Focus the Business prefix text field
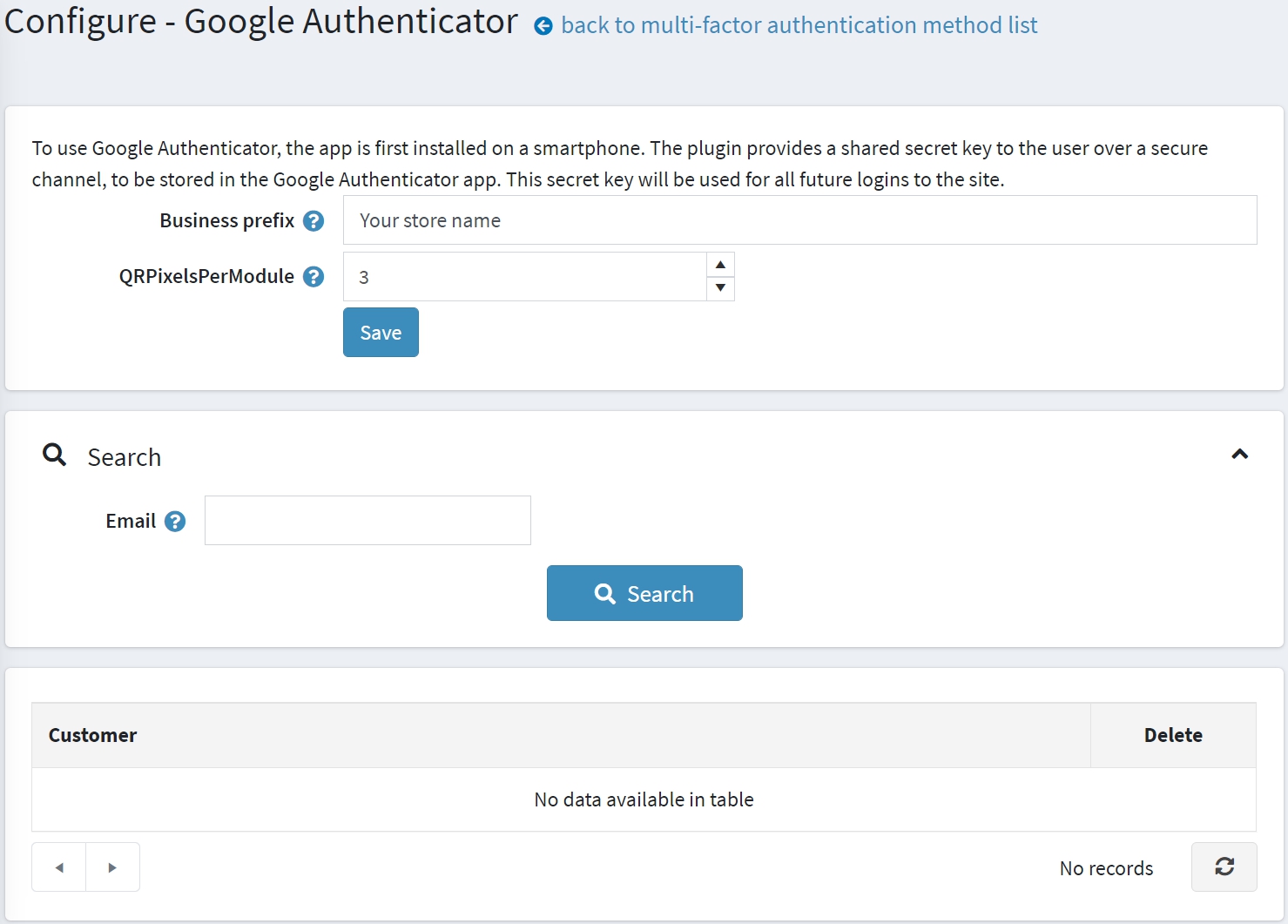Image resolution: width=1288 pixels, height=924 pixels. pos(799,220)
